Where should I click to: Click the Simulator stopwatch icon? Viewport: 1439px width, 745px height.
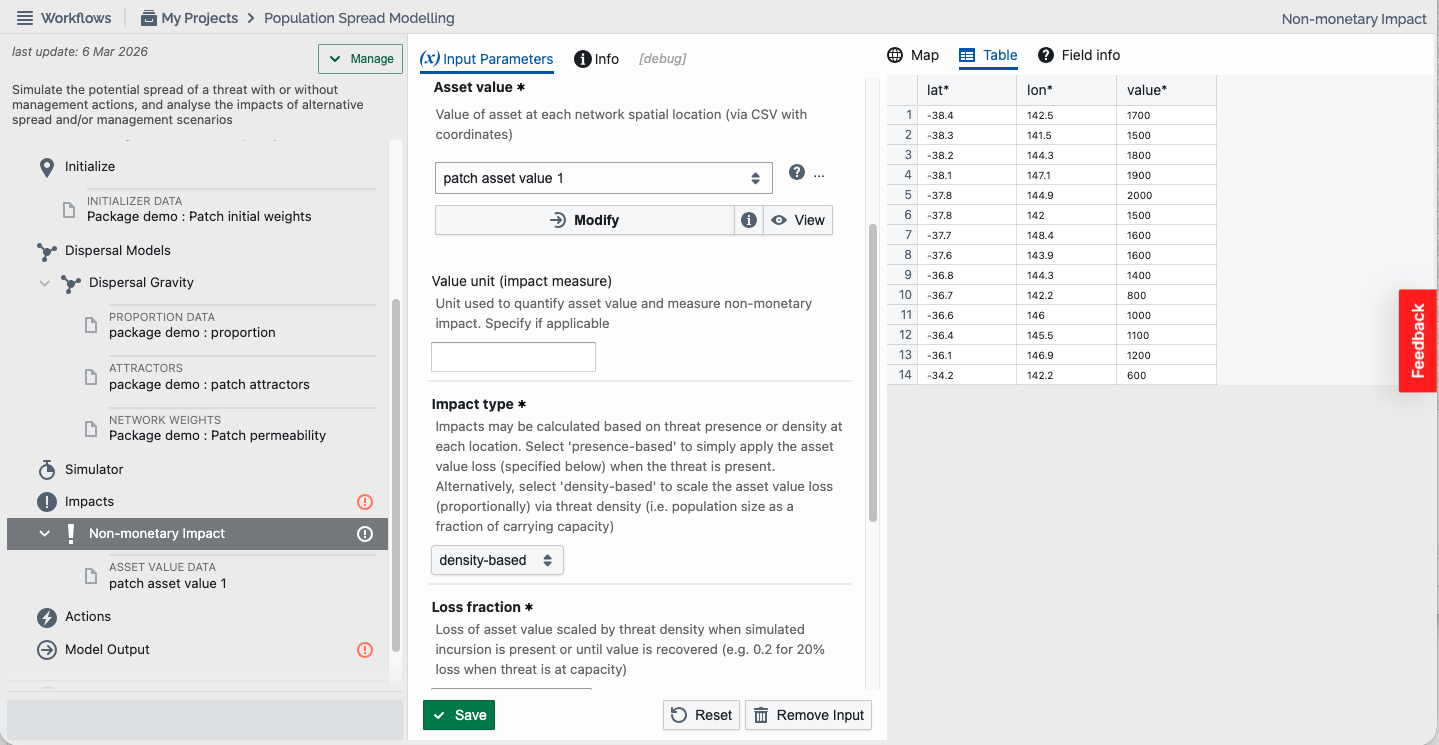pyautogui.click(x=46, y=469)
